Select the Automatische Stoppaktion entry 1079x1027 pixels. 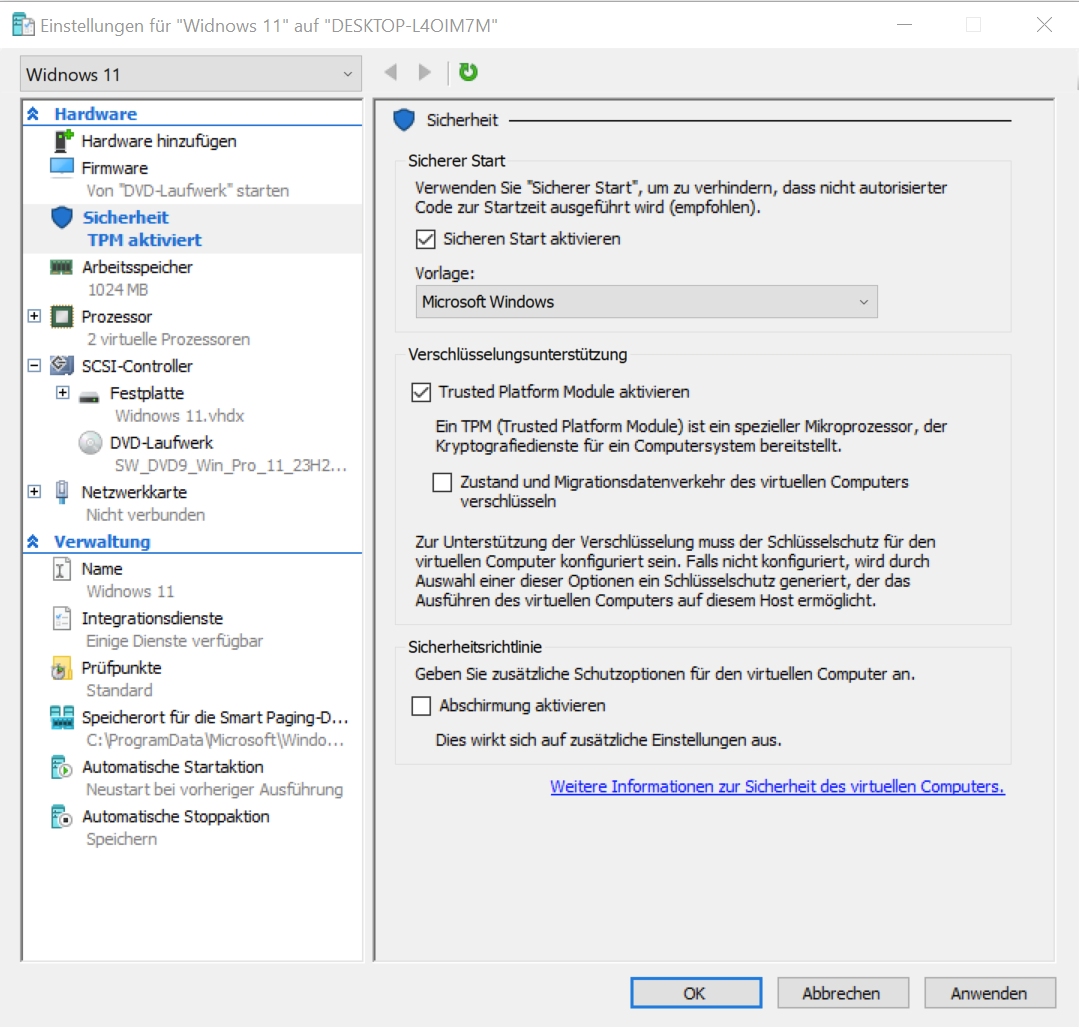click(x=175, y=816)
